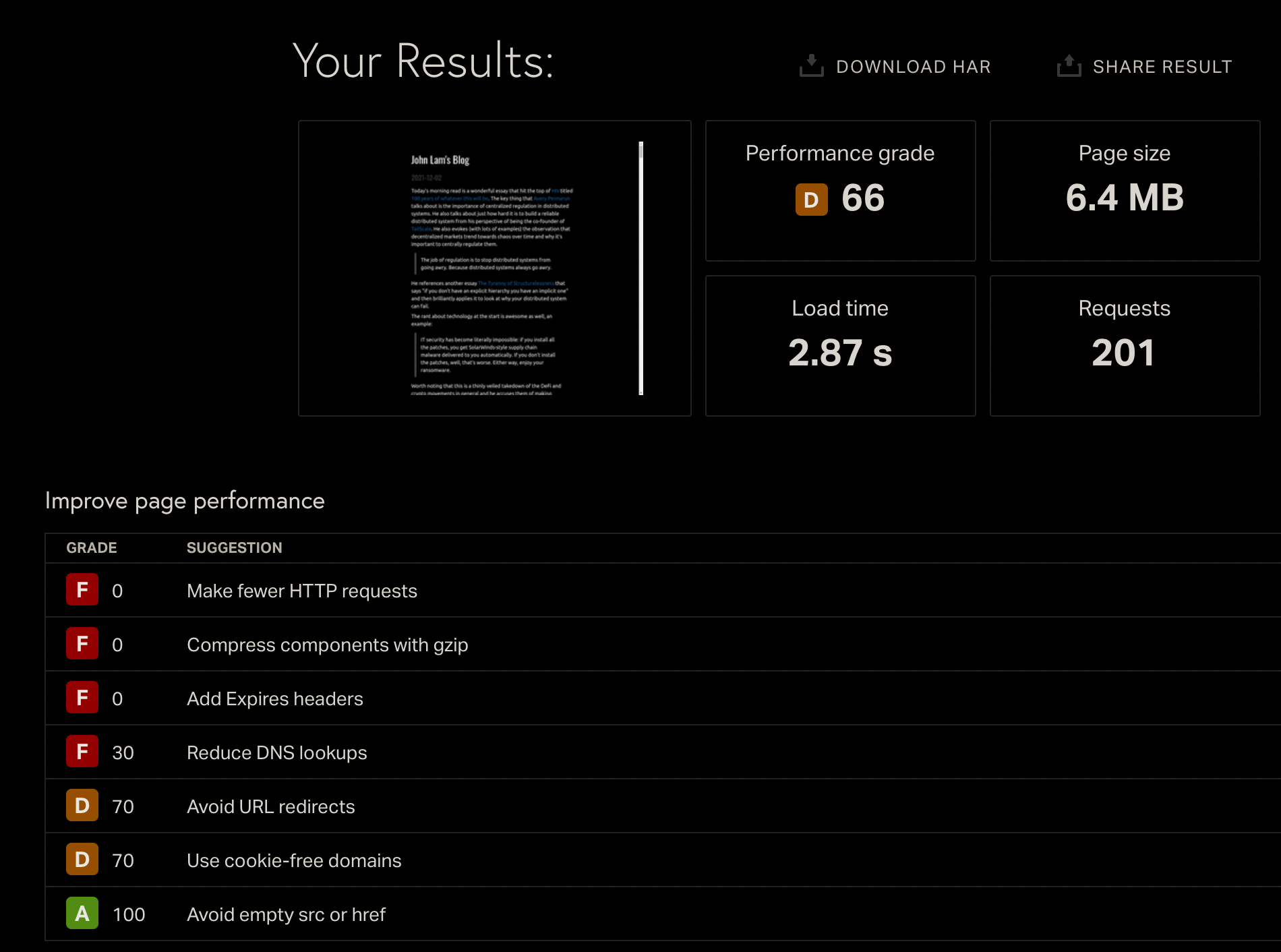This screenshot has height=952, width=1281.
Task: Expand the Reduce DNS lookups suggestion
Action: click(x=276, y=752)
